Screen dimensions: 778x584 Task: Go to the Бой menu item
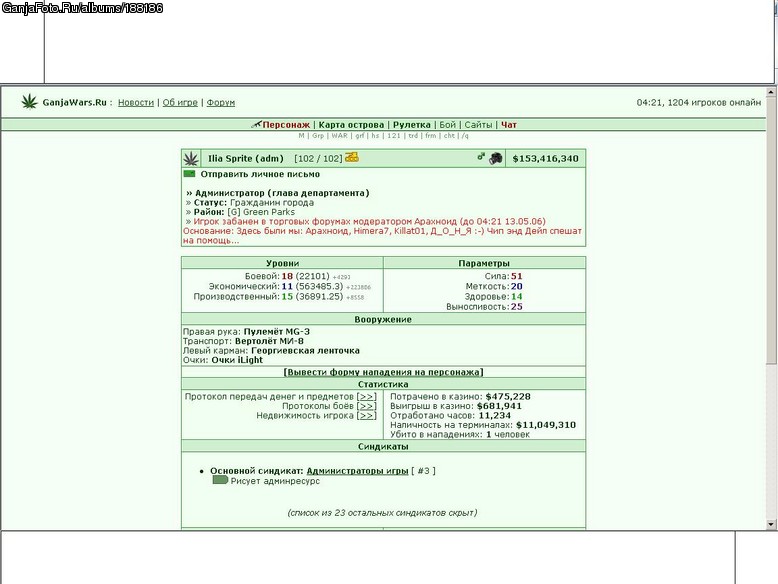coord(447,125)
